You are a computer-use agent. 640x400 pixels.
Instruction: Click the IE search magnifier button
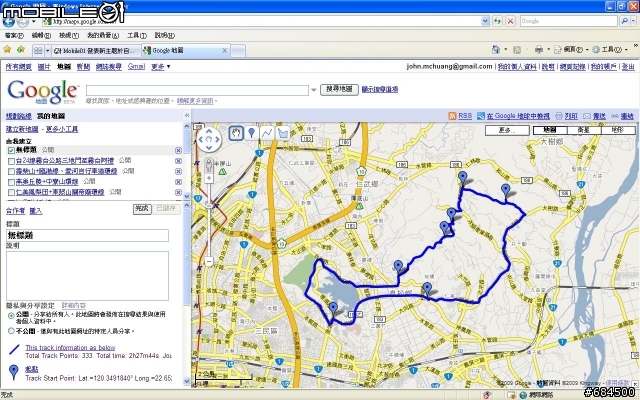tap(624, 21)
